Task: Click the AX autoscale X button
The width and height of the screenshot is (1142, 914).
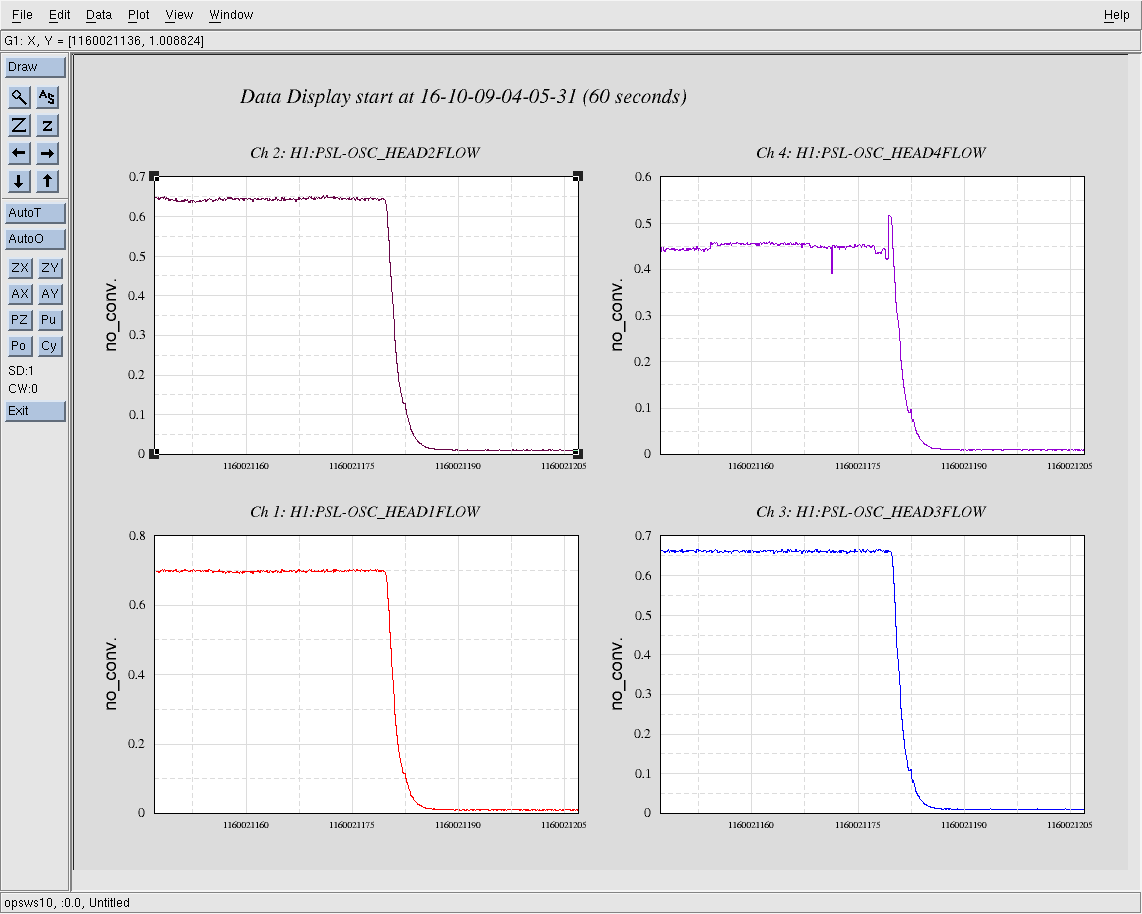Action: [20, 294]
